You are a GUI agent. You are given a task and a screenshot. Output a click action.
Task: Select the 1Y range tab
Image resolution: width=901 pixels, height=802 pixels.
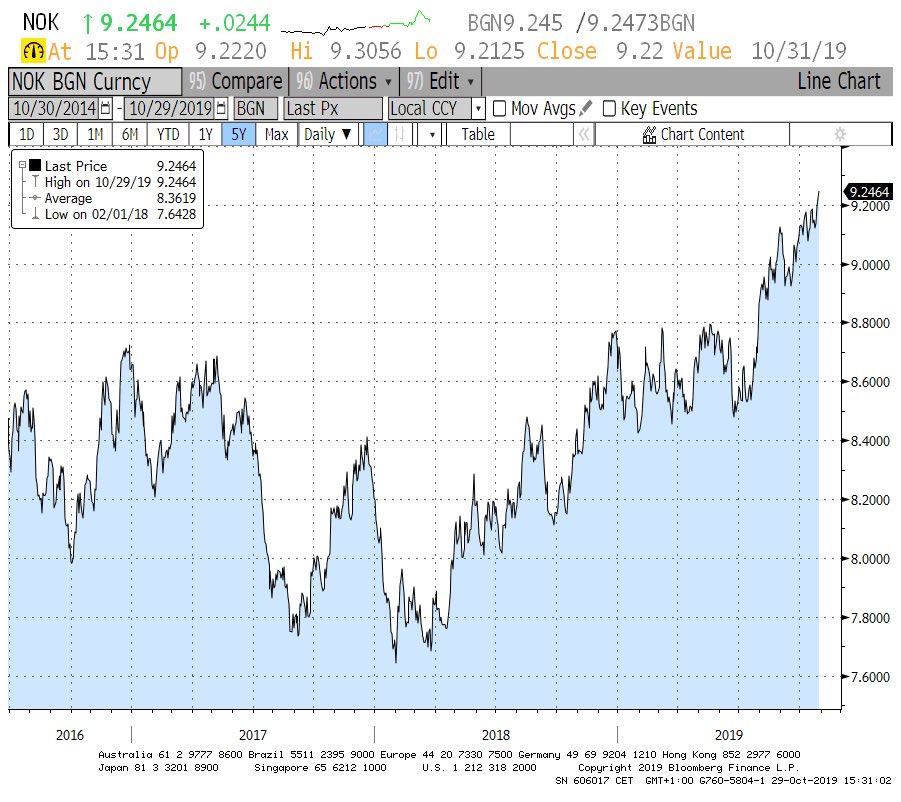pos(206,134)
